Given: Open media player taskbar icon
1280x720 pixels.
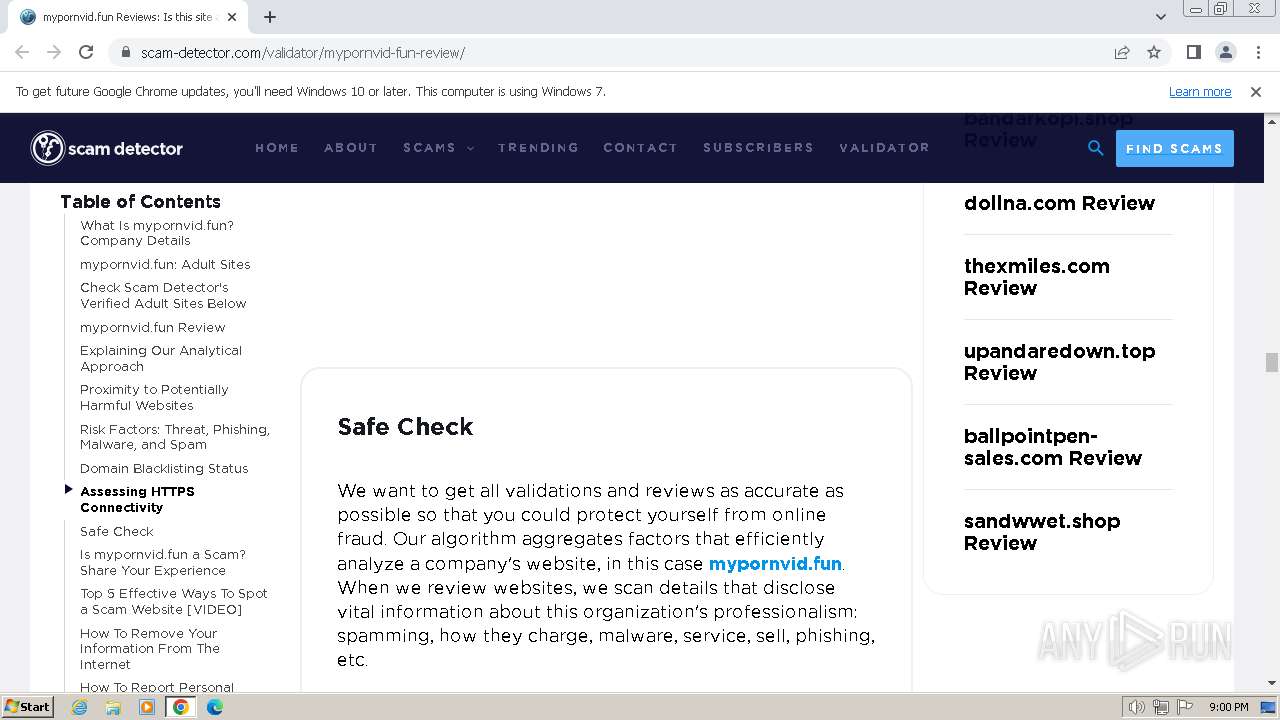Looking at the screenshot, I should click(147, 707).
